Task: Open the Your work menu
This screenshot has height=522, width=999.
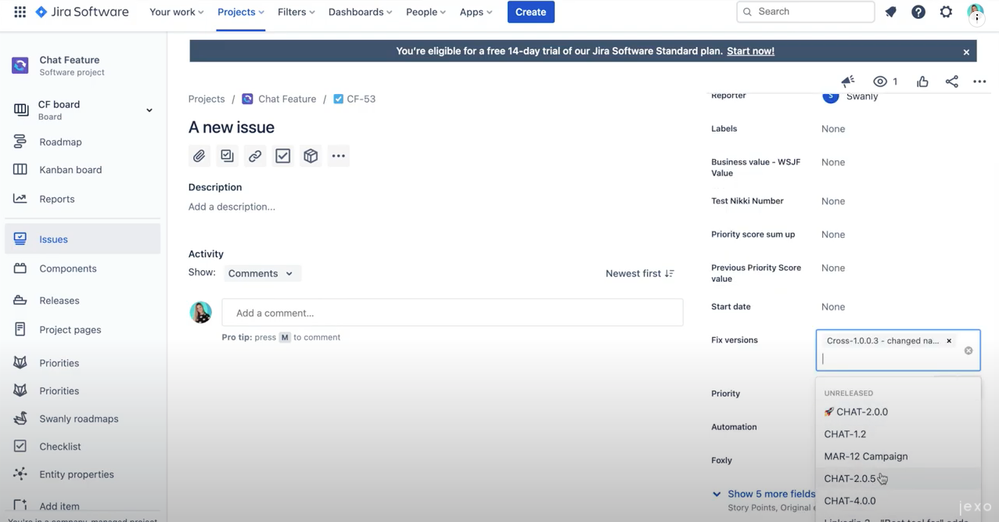Action: tap(176, 11)
